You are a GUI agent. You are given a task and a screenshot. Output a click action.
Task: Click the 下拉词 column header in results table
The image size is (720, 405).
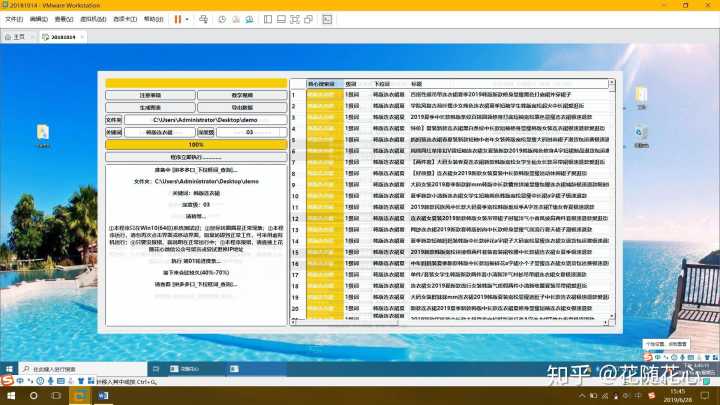(x=381, y=84)
